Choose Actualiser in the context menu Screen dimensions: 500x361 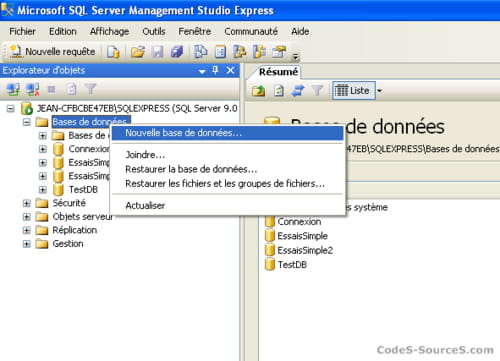pos(227,206)
